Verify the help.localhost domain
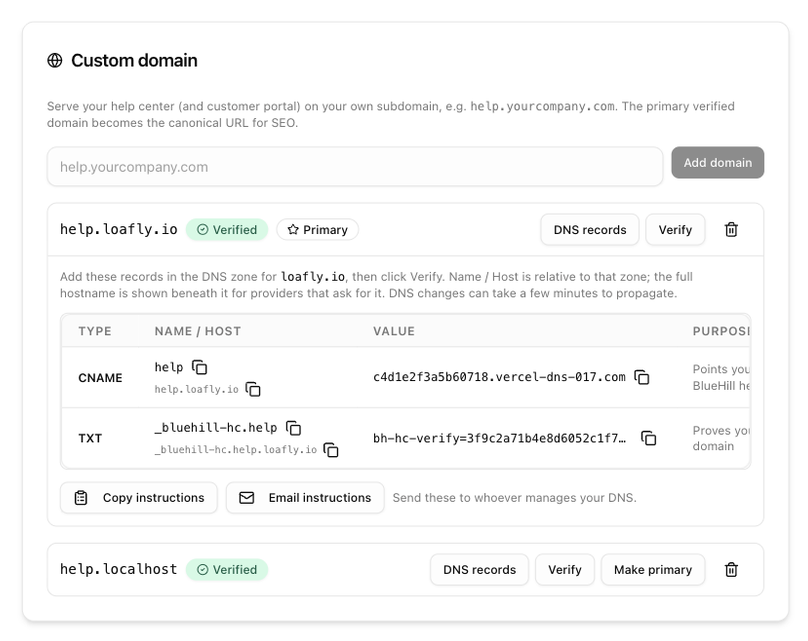 (x=564, y=570)
